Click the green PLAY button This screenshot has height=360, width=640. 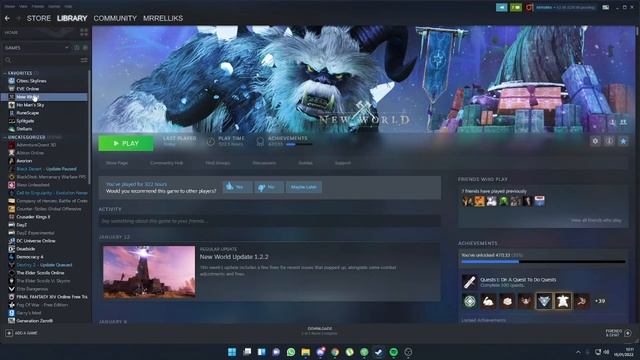[126, 143]
